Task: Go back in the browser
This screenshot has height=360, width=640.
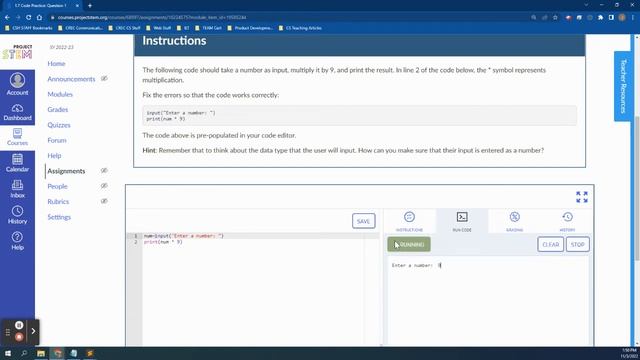Action: click(x=7, y=18)
